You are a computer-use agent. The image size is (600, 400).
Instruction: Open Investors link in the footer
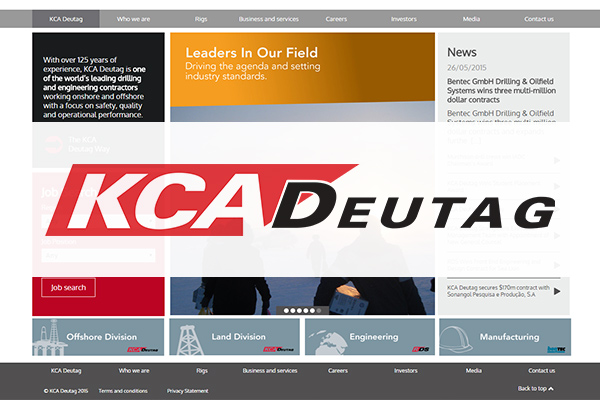(x=406, y=371)
